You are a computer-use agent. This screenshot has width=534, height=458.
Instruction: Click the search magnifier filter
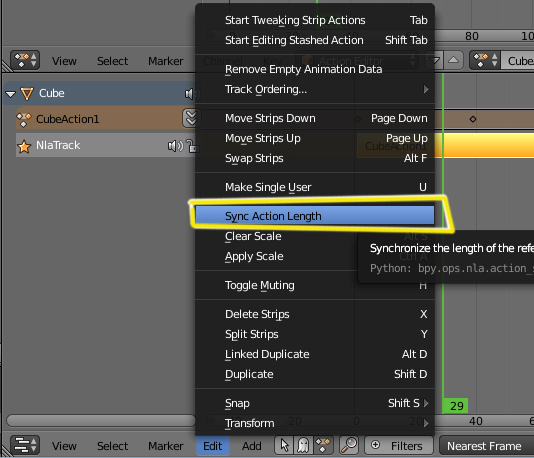coord(349,445)
